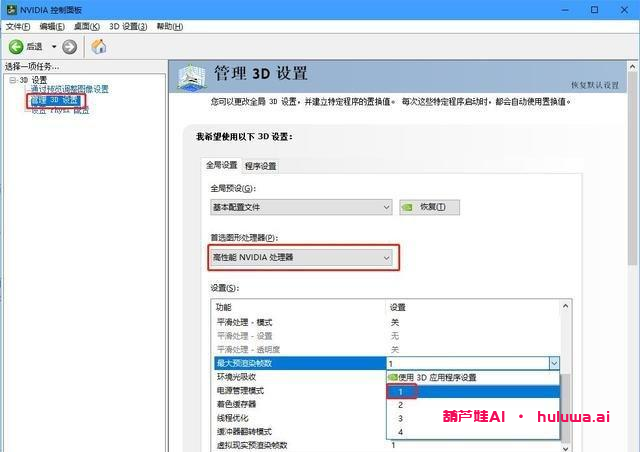Viewport: 640px width, 452px height.
Task: Go to the Home icon in toolbar
Action: pyautogui.click(x=99, y=47)
